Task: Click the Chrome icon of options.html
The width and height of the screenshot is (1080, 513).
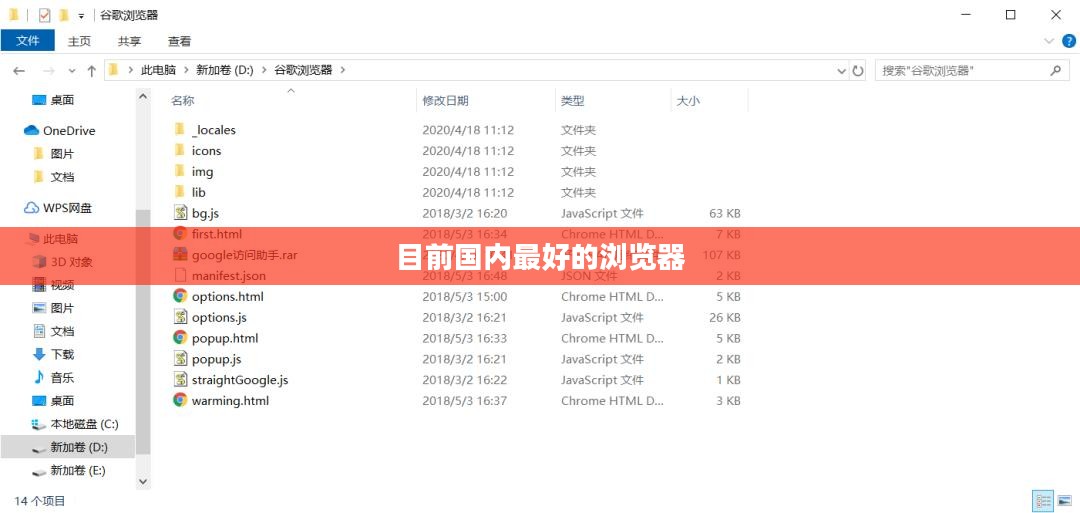Action: [180, 296]
